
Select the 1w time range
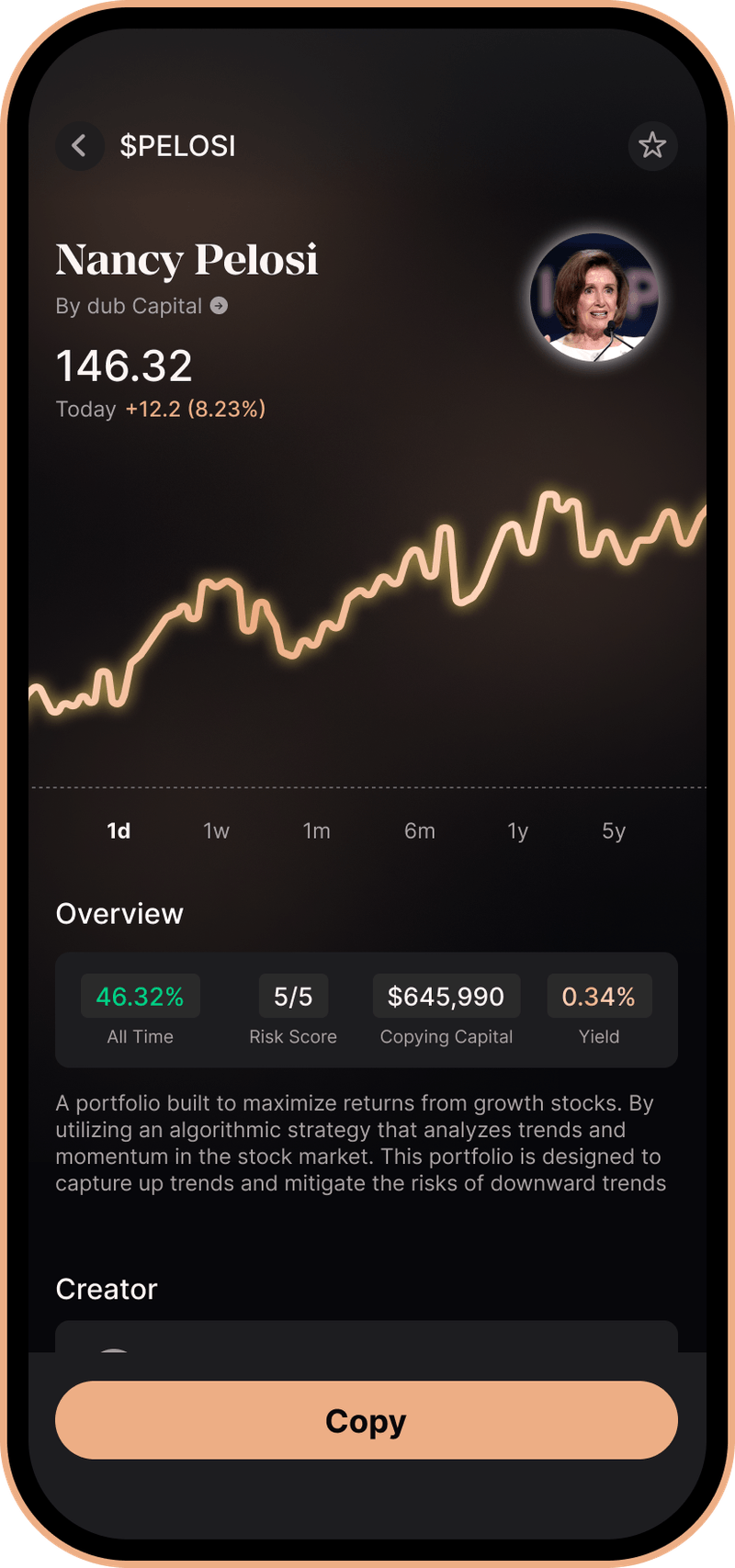[x=216, y=829]
